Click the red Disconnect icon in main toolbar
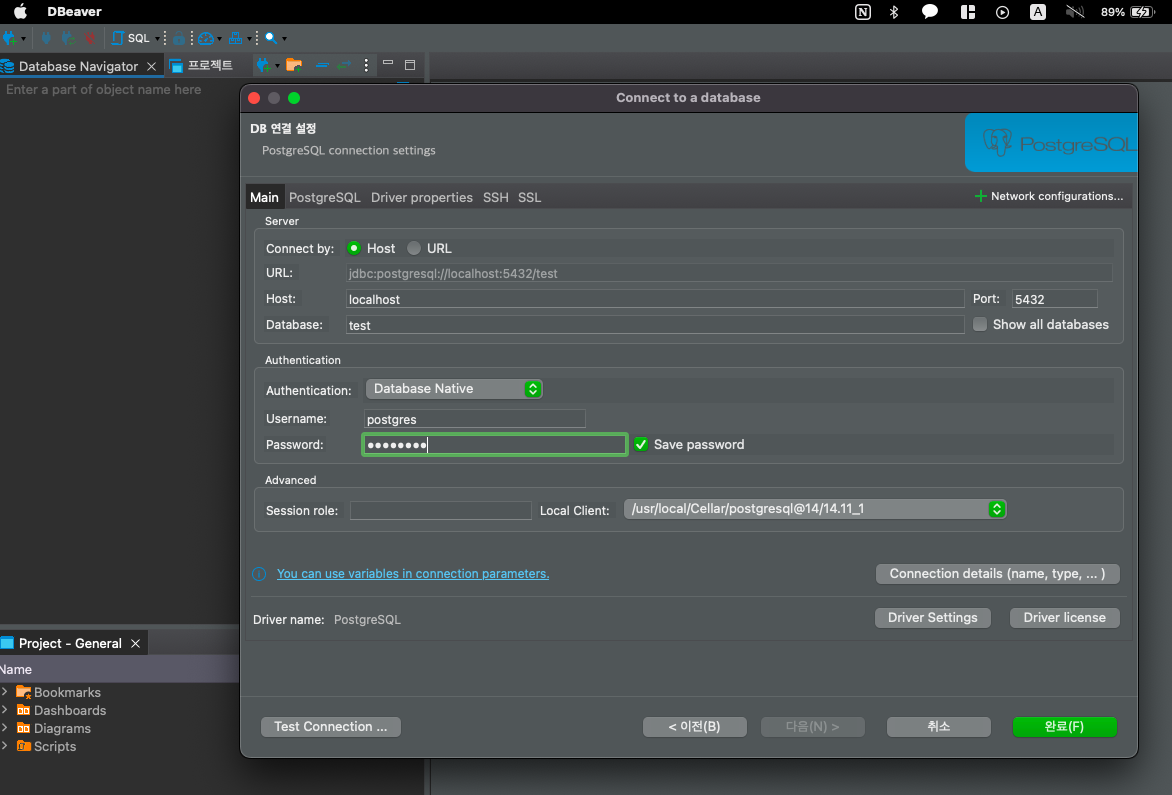 [x=90, y=38]
